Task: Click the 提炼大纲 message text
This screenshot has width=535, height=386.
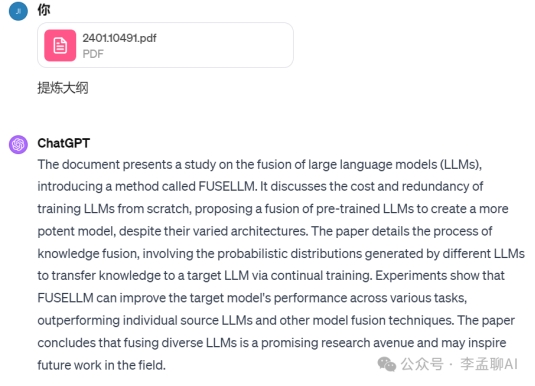Action: coord(63,88)
